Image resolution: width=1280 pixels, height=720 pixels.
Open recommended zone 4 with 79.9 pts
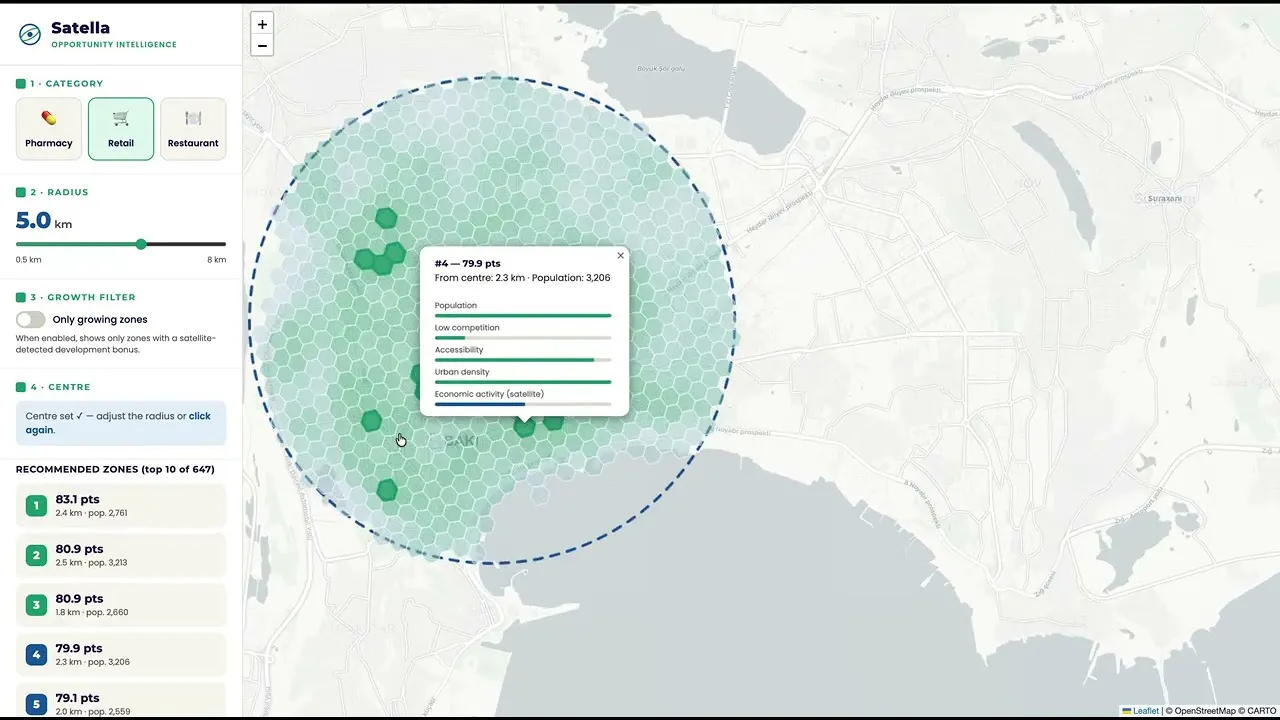click(121, 655)
